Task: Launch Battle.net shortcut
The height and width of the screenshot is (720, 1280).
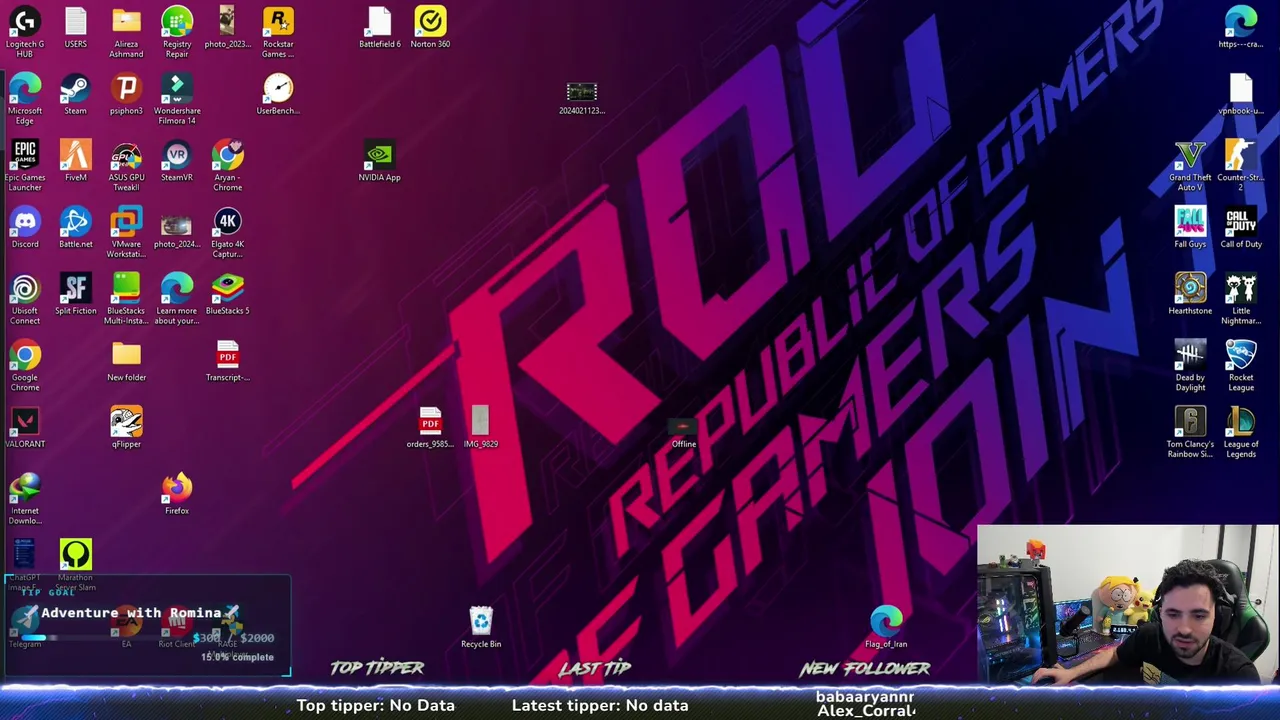Action: [75, 227]
